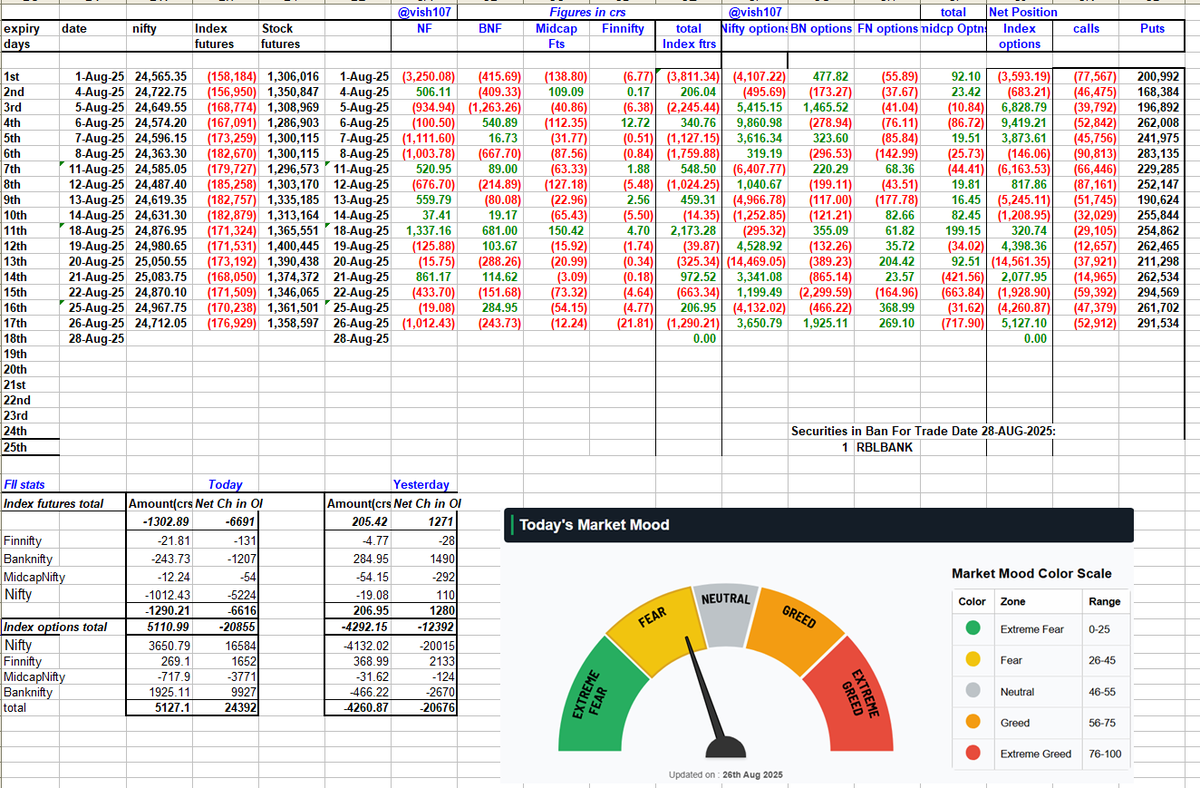
Task: Select net change in OI value -6691
Action: coord(241,522)
